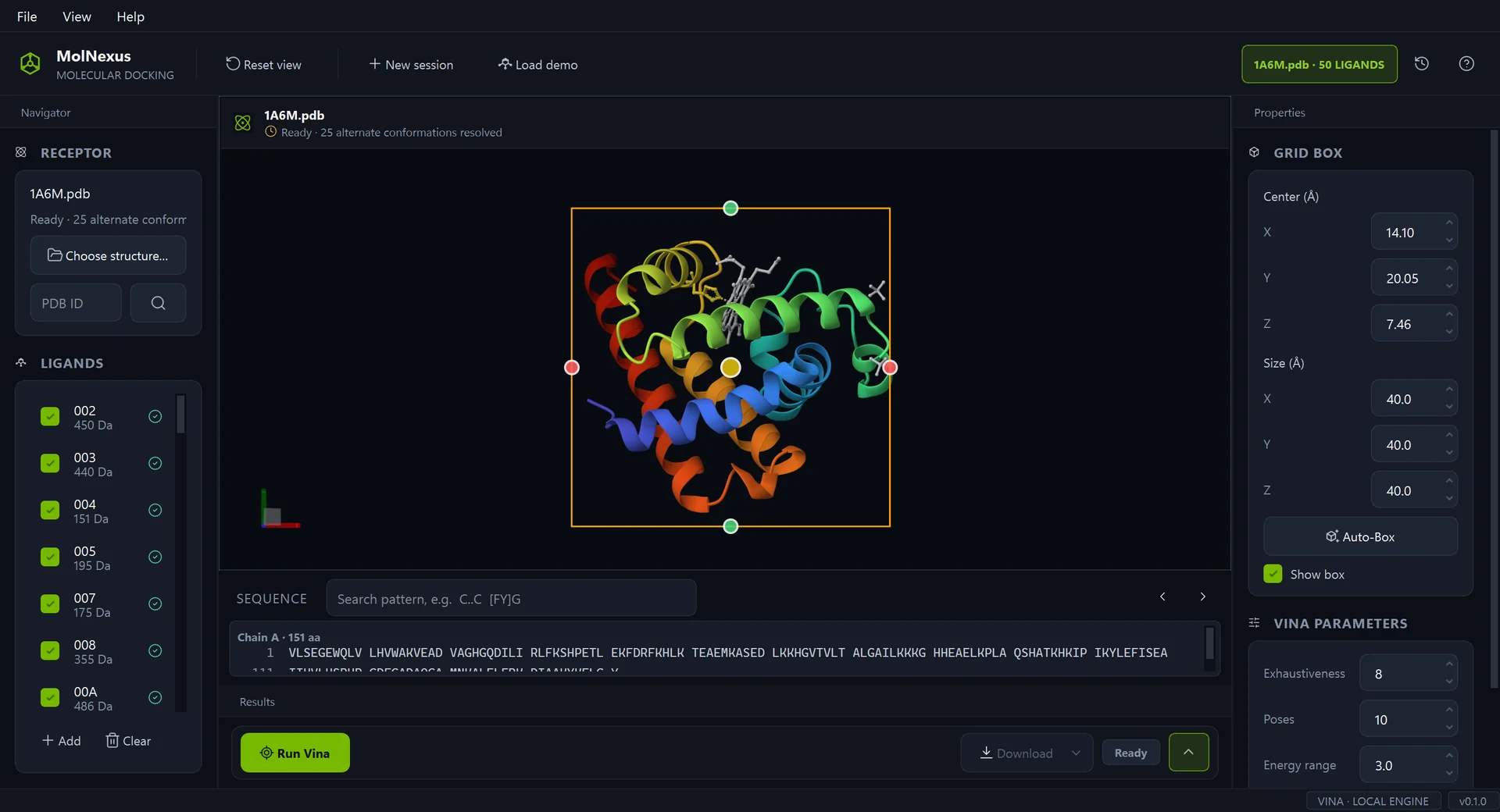
Task: Click the Energy range value field
Action: [x=1409, y=765]
